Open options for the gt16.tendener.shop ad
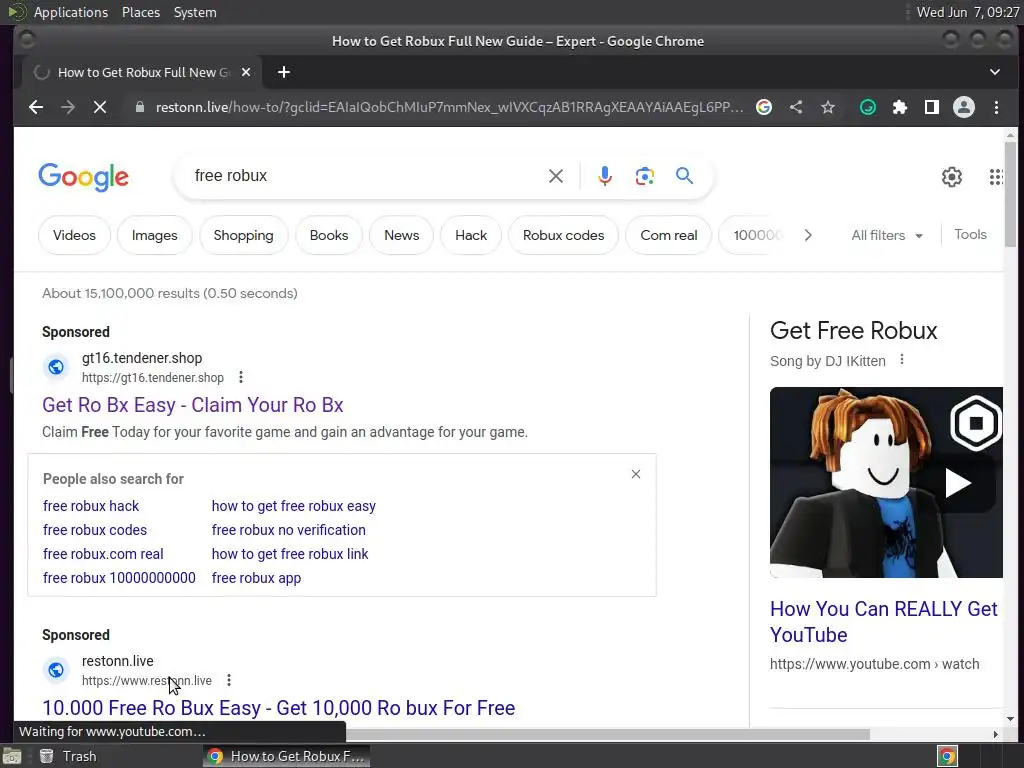The width and height of the screenshot is (1024, 768). point(241,377)
